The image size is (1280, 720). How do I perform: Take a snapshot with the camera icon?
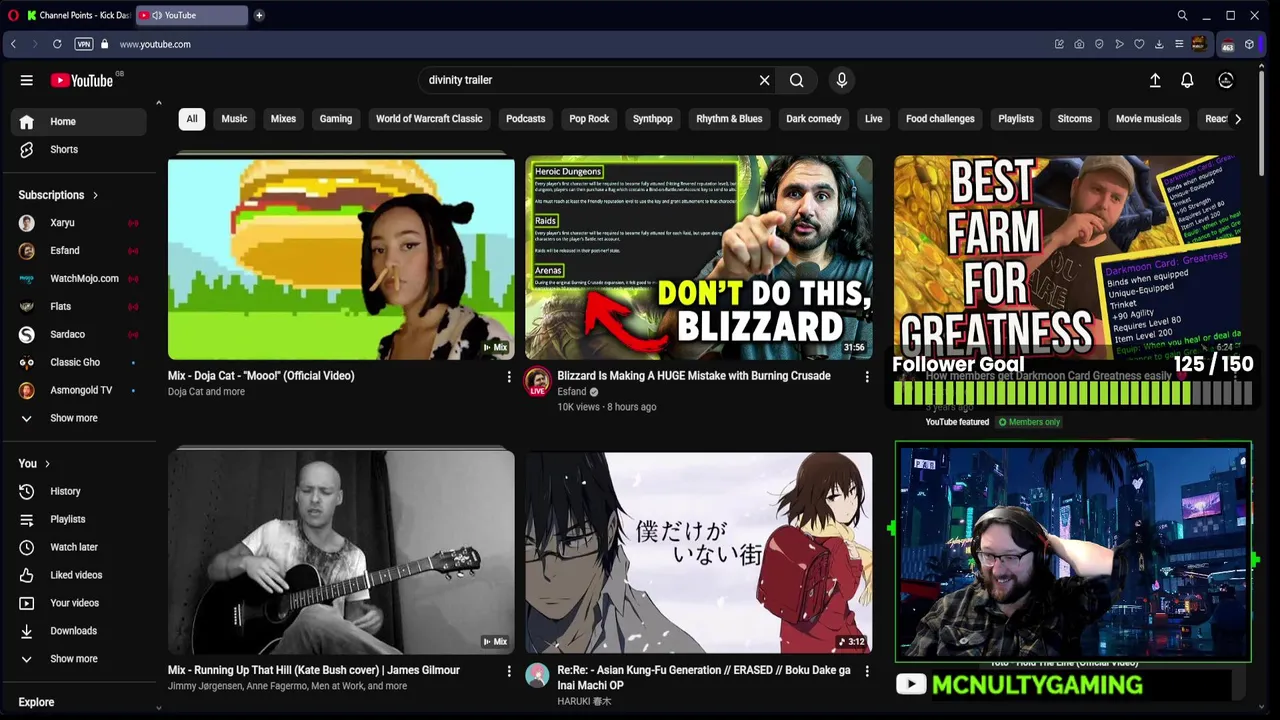1079,44
